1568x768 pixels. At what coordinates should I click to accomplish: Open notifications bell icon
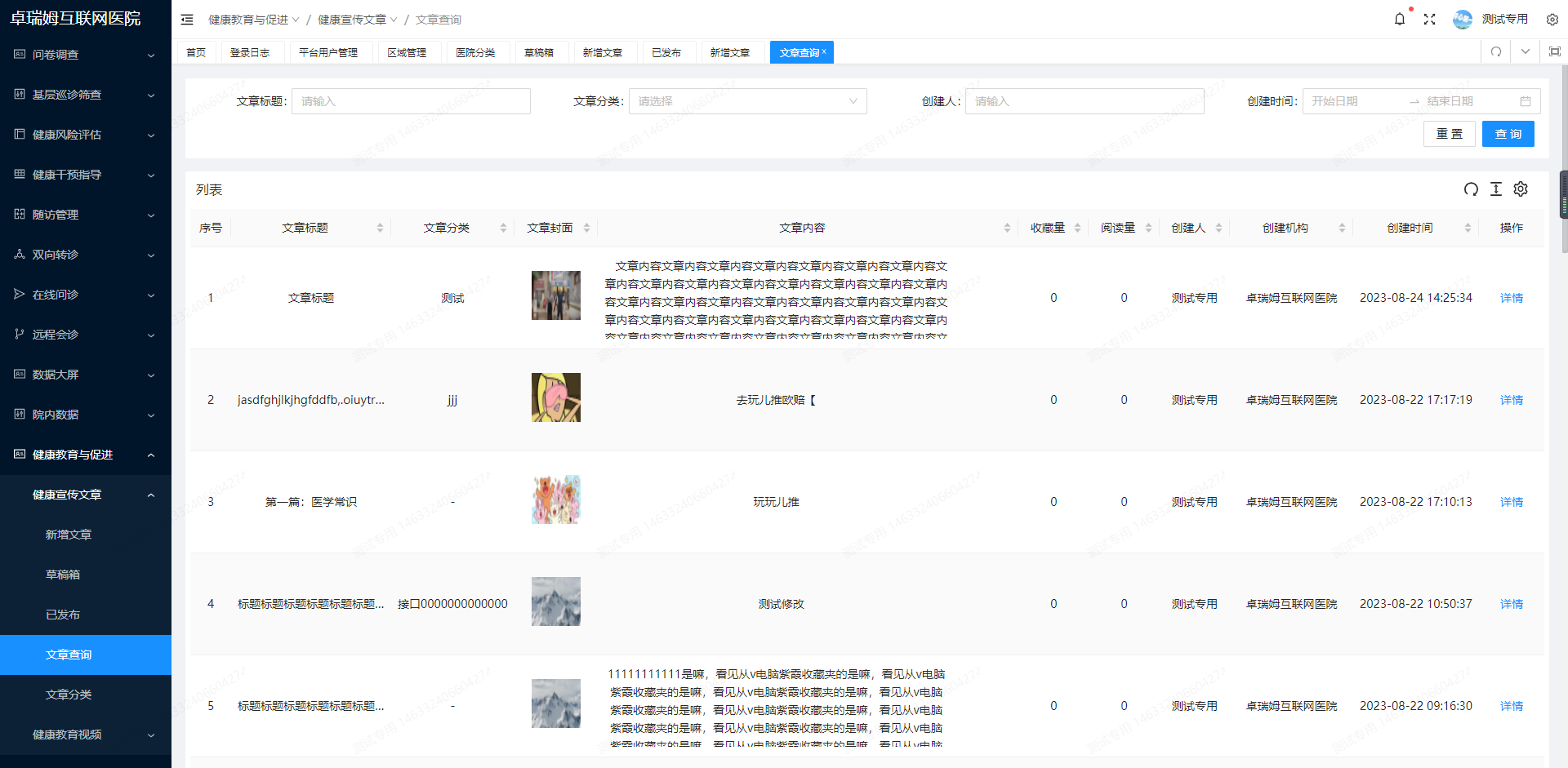[1399, 19]
